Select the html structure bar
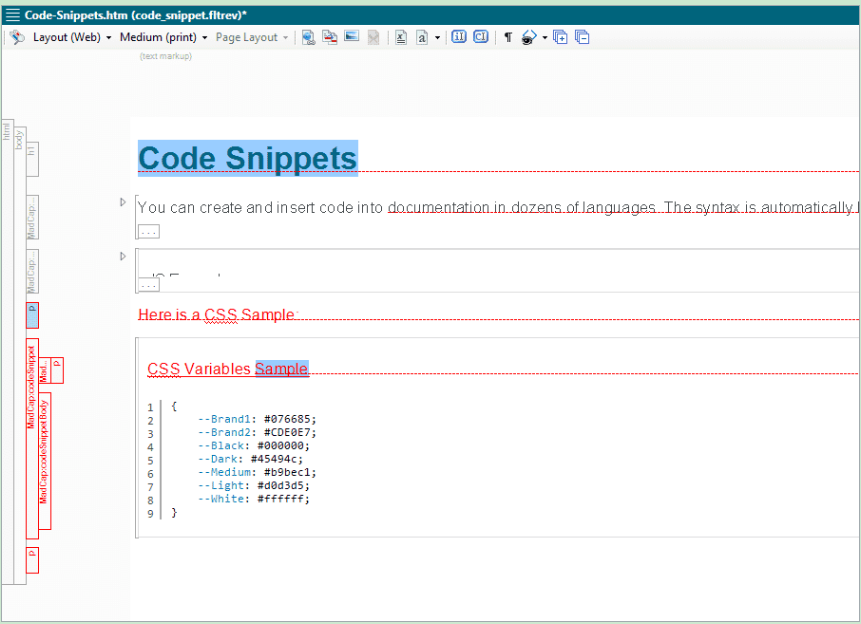 pyautogui.click(x=7, y=352)
